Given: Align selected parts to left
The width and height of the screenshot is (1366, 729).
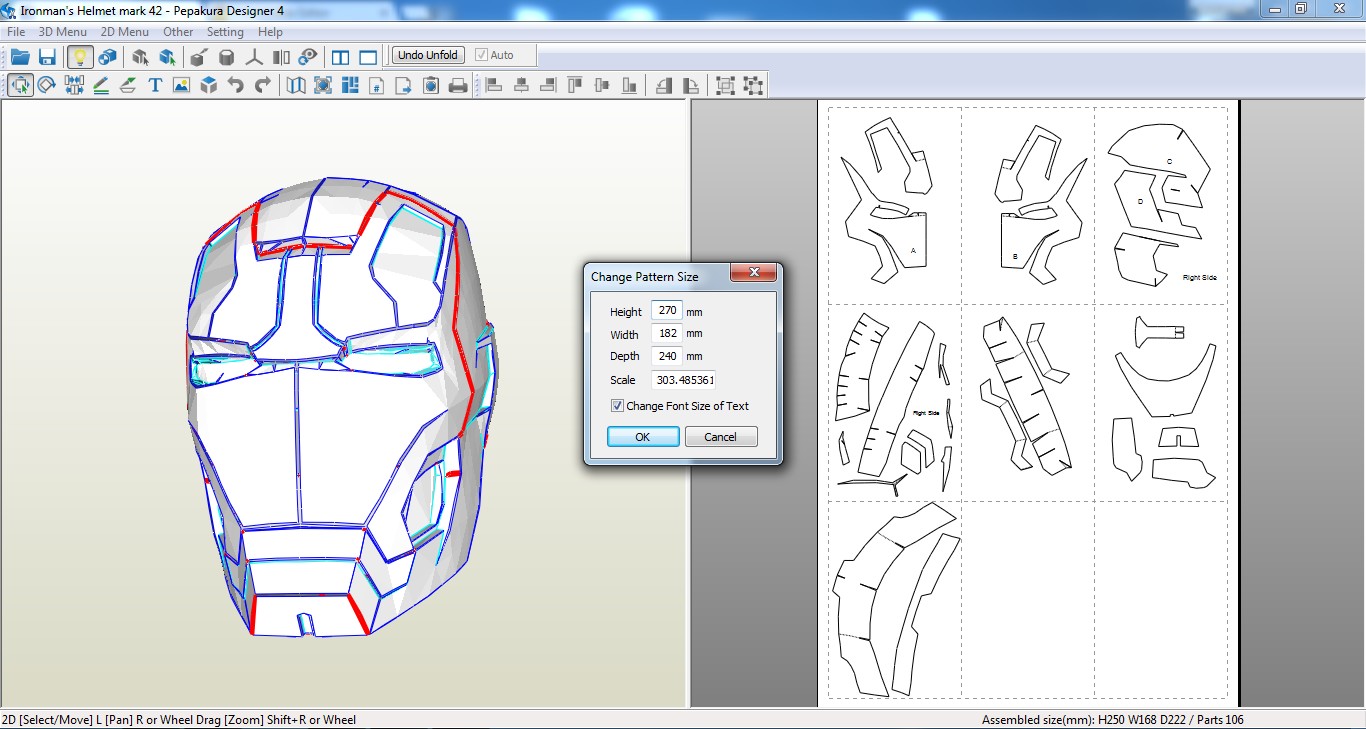Looking at the screenshot, I should coord(494,85).
